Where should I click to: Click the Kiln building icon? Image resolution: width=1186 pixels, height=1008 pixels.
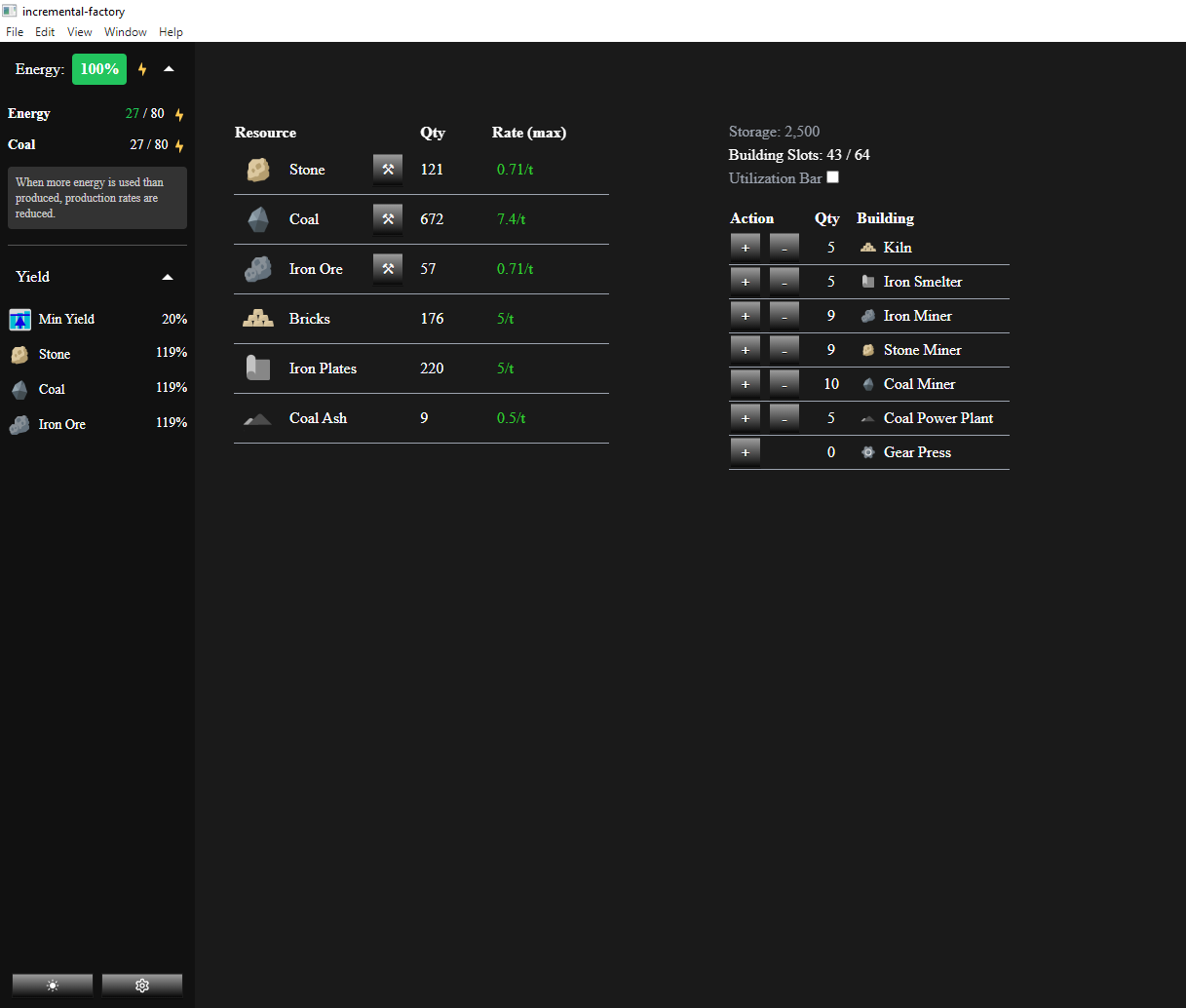tap(868, 248)
